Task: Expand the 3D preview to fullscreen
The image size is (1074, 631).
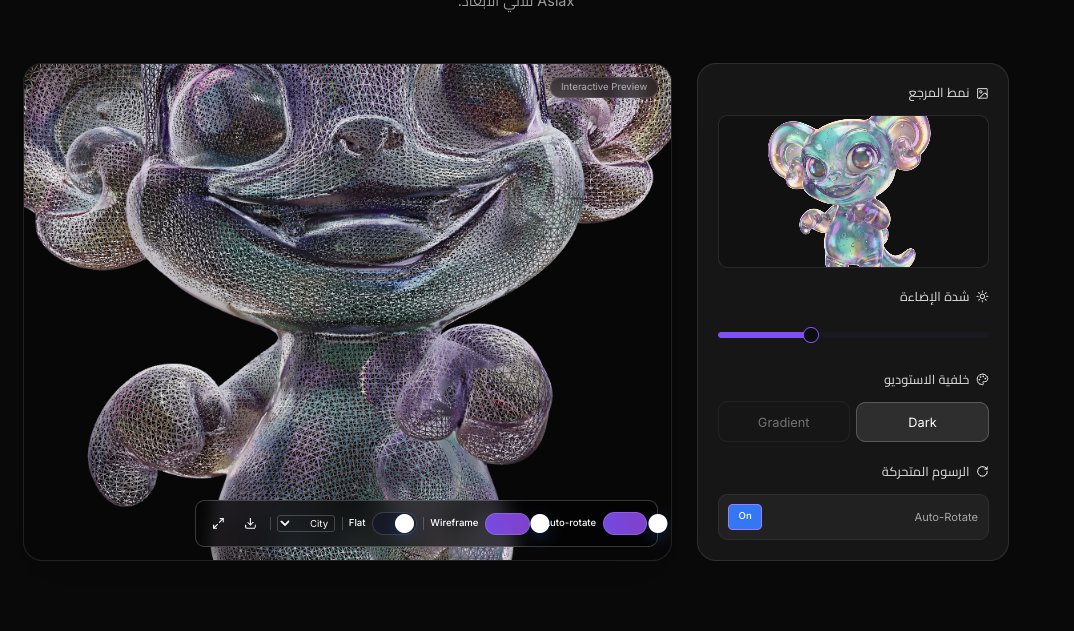Action: coord(218,523)
